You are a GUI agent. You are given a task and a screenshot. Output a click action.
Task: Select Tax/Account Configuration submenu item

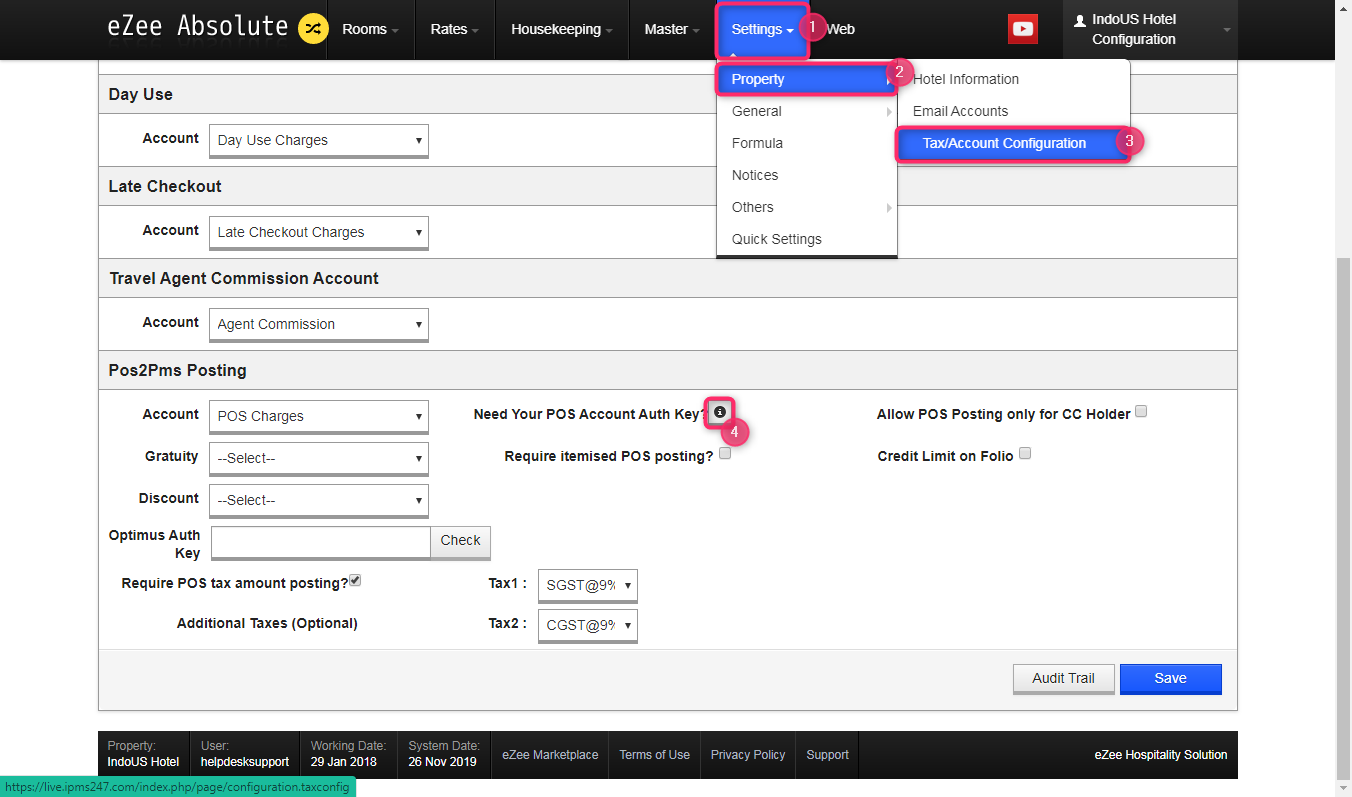1013,143
